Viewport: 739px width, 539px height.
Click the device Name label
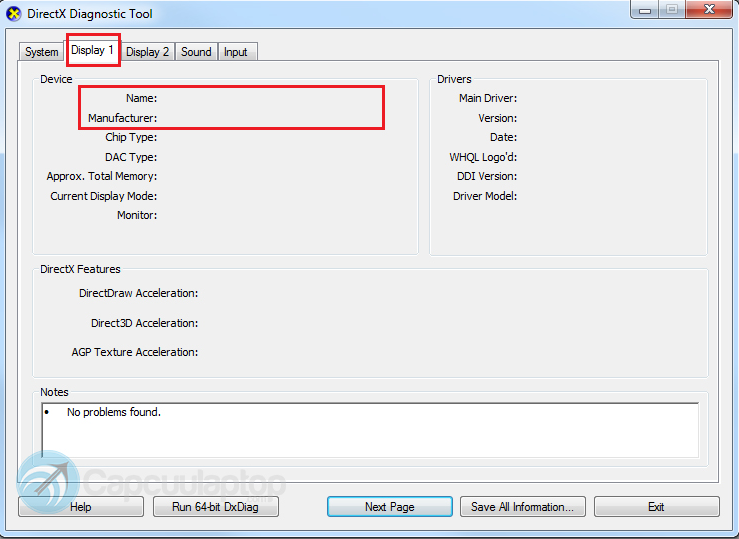point(141,98)
